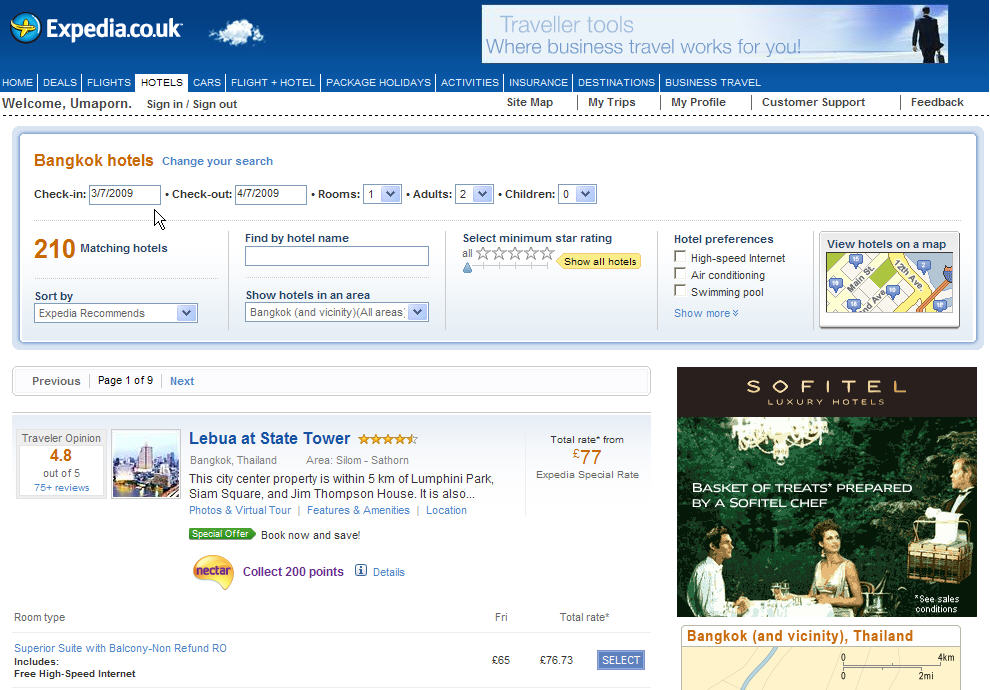Click the Show all hotels button
Viewport: 990px width, 690px height.
(x=600, y=261)
